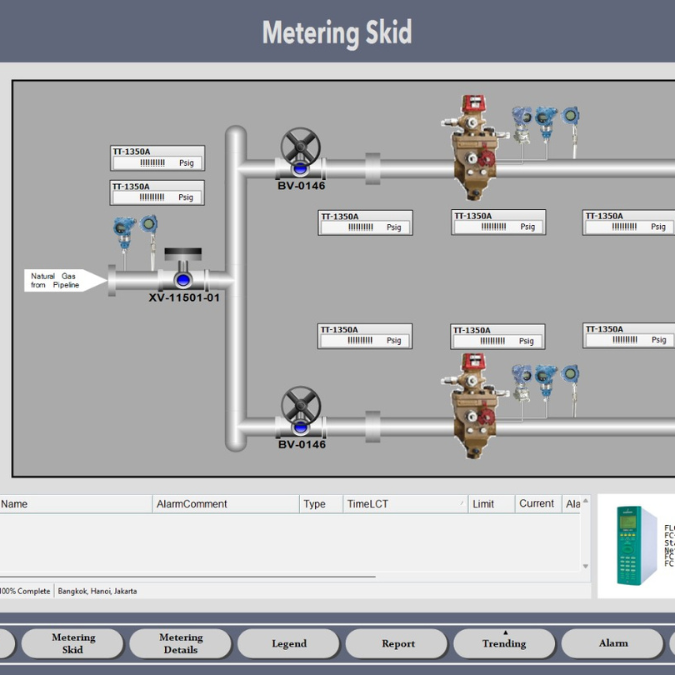Image resolution: width=675 pixels, height=675 pixels.
Task: Click lower rightmost TT-1350A display
Action: pyautogui.click(x=629, y=335)
